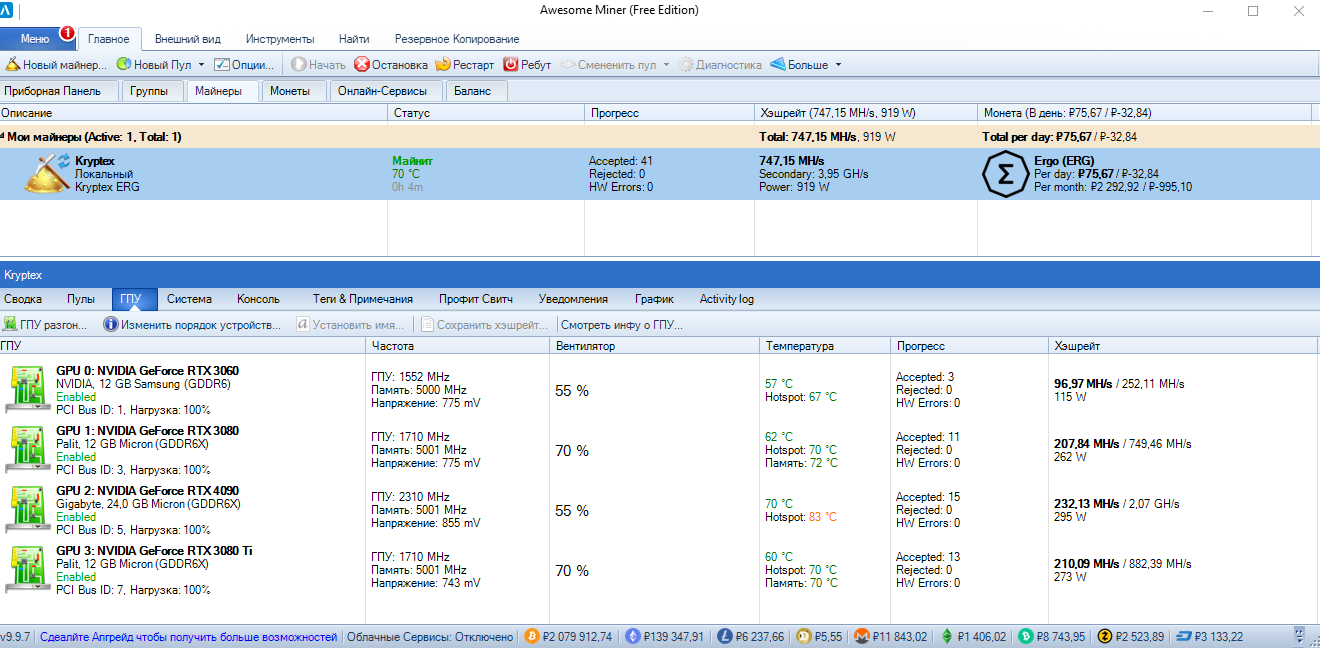Click the Dash coin icon in status bar

pyautogui.click(x=1184, y=636)
